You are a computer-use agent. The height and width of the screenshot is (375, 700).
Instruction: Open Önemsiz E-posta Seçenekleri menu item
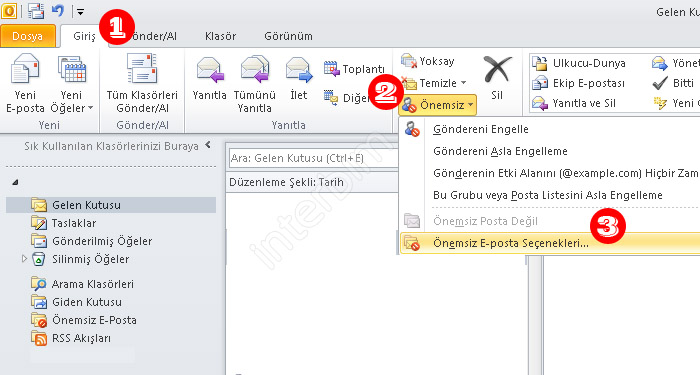pyautogui.click(x=550, y=243)
